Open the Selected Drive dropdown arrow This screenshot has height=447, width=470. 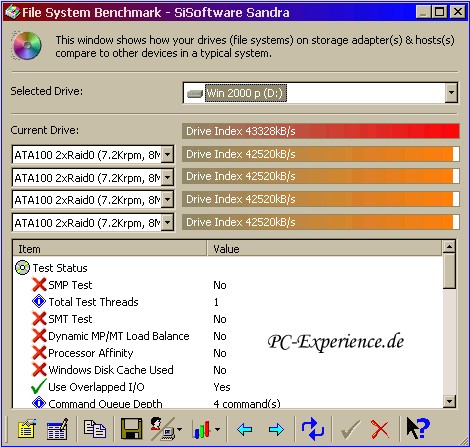click(x=451, y=93)
